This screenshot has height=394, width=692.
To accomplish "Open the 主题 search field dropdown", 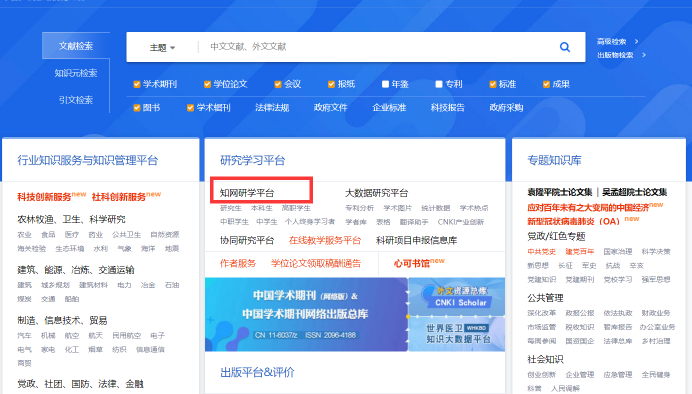I will click(162, 47).
